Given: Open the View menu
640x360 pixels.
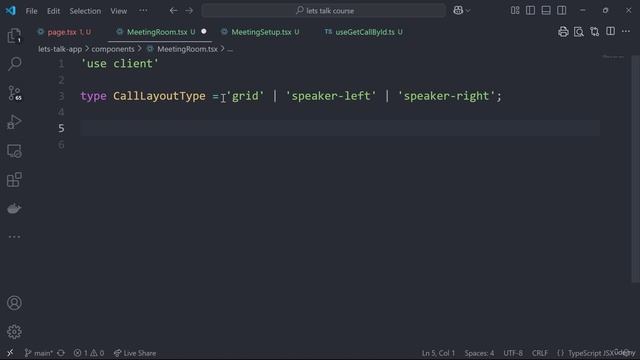Looking at the screenshot, I should [x=118, y=11].
